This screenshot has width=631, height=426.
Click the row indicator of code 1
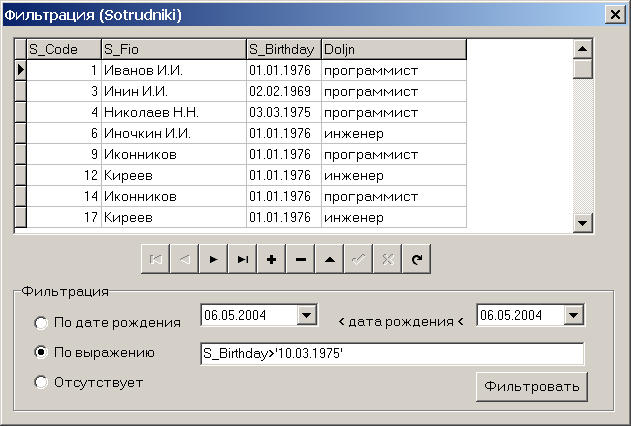(21, 70)
